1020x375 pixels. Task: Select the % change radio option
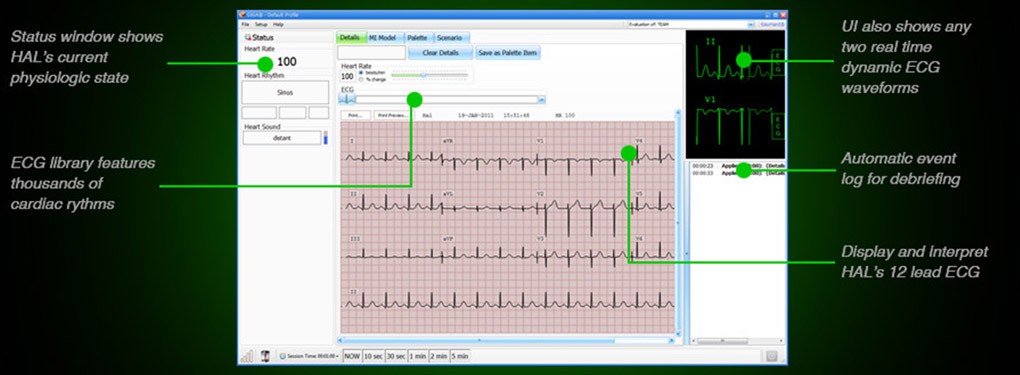(x=361, y=79)
